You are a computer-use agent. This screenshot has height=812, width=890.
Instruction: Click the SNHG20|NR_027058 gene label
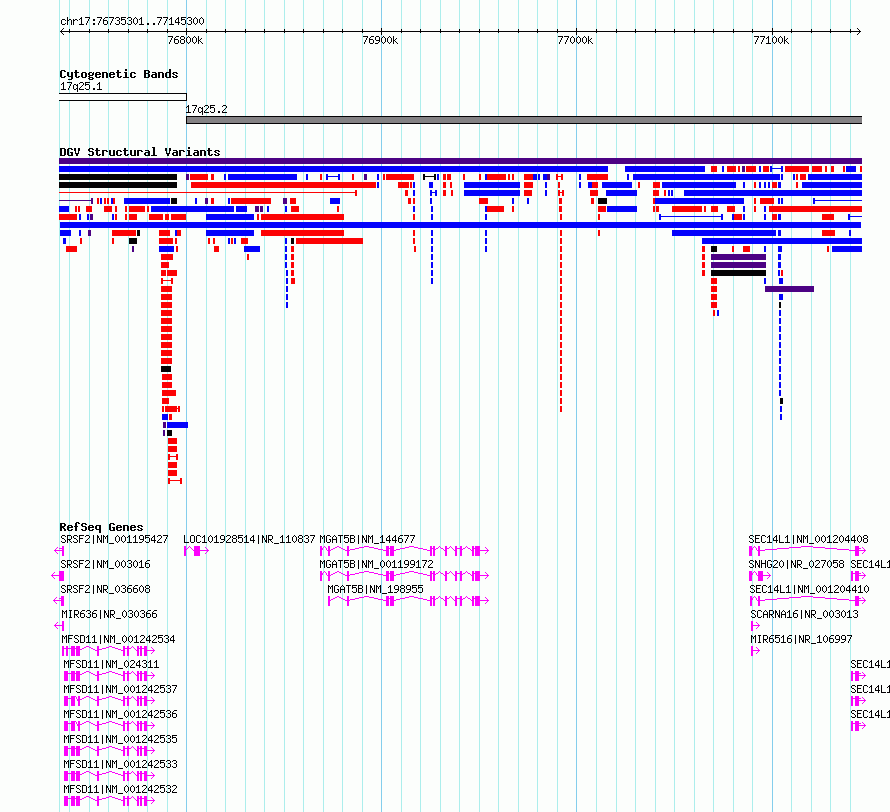click(796, 564)
